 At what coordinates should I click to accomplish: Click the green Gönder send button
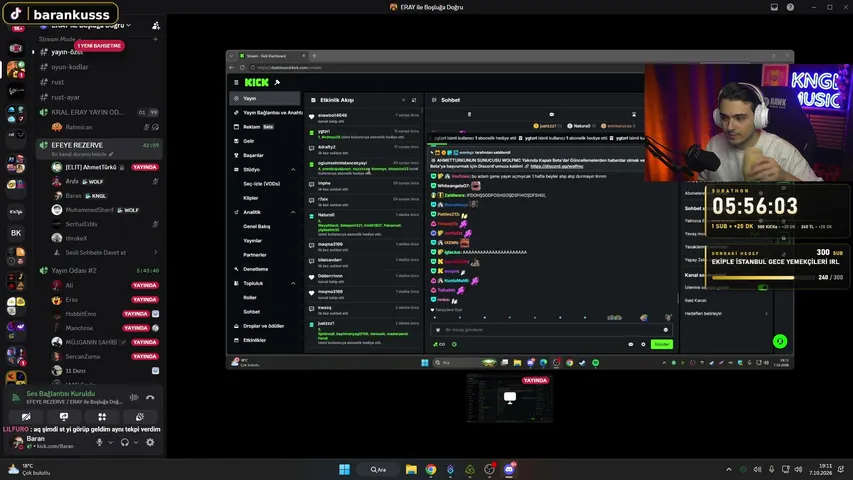pos(662,344)
